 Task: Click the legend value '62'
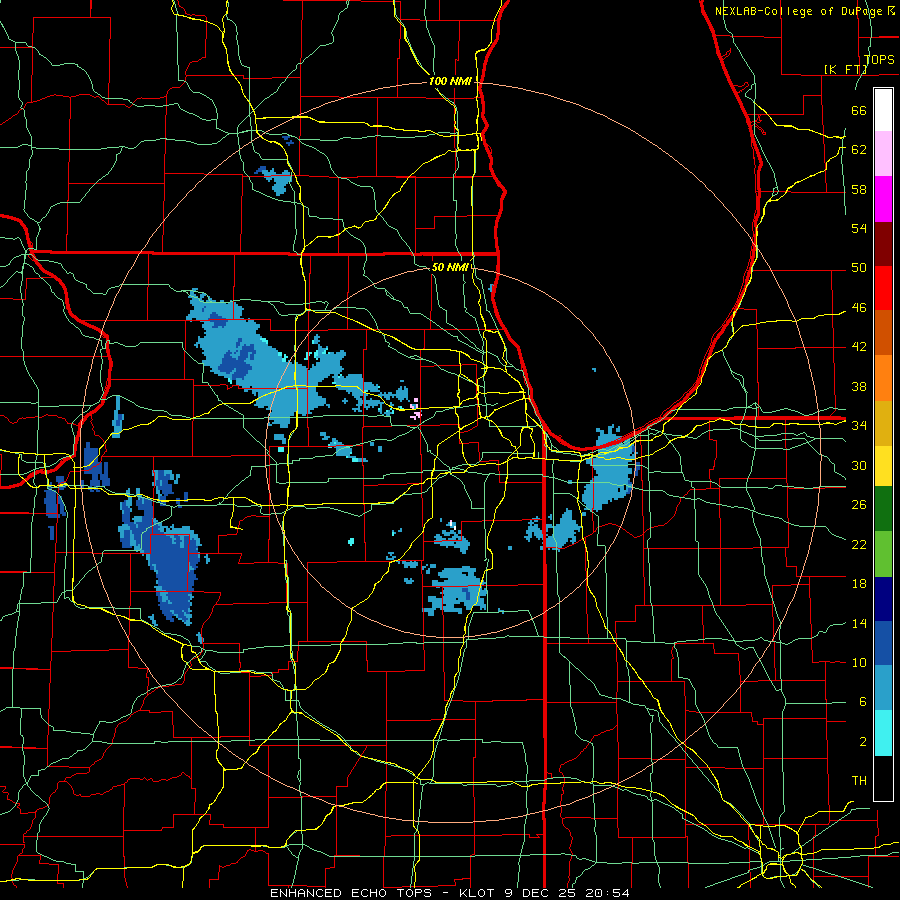point(859,149)
